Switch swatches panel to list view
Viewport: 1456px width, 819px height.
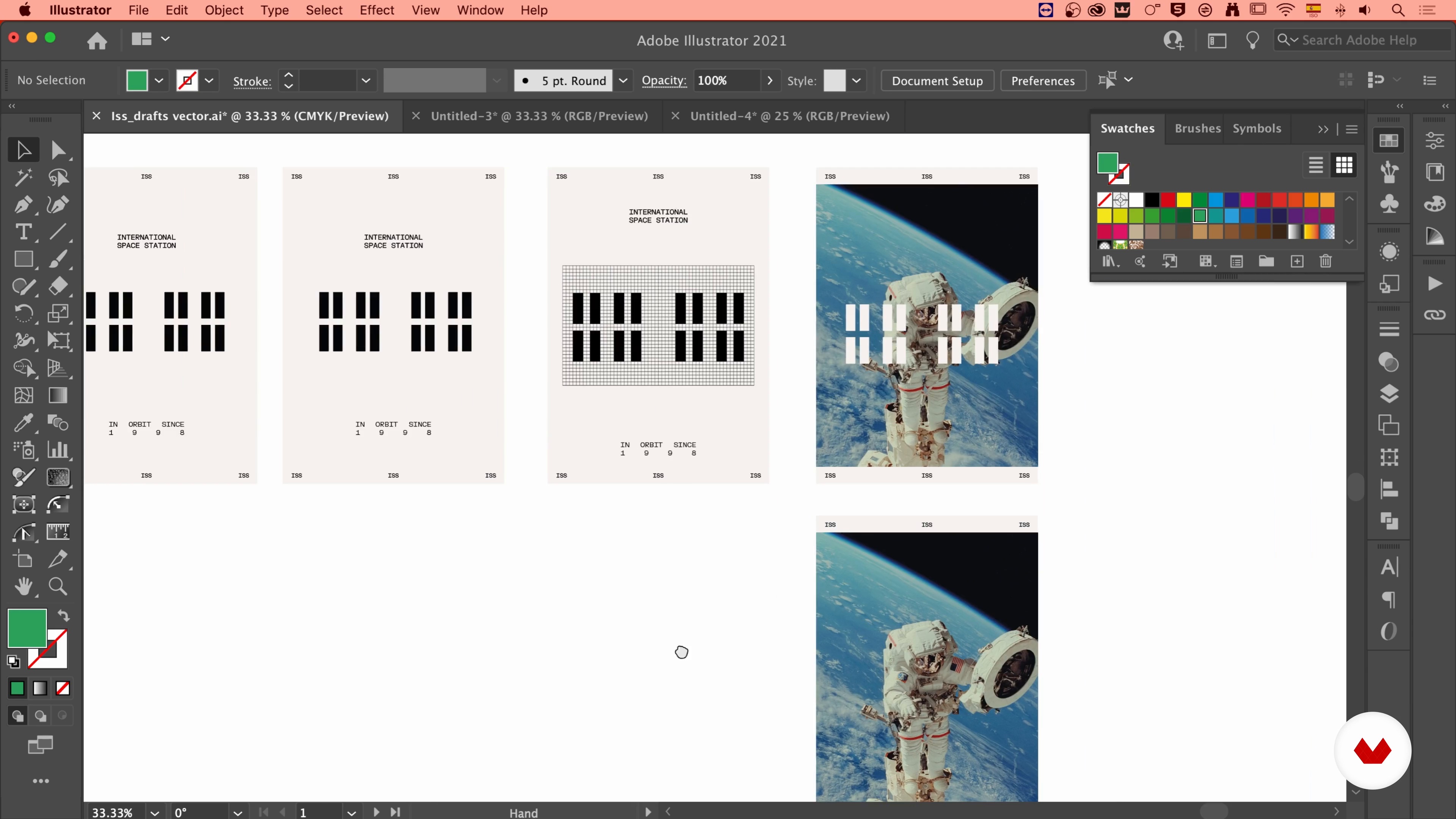coord(1316,166)
